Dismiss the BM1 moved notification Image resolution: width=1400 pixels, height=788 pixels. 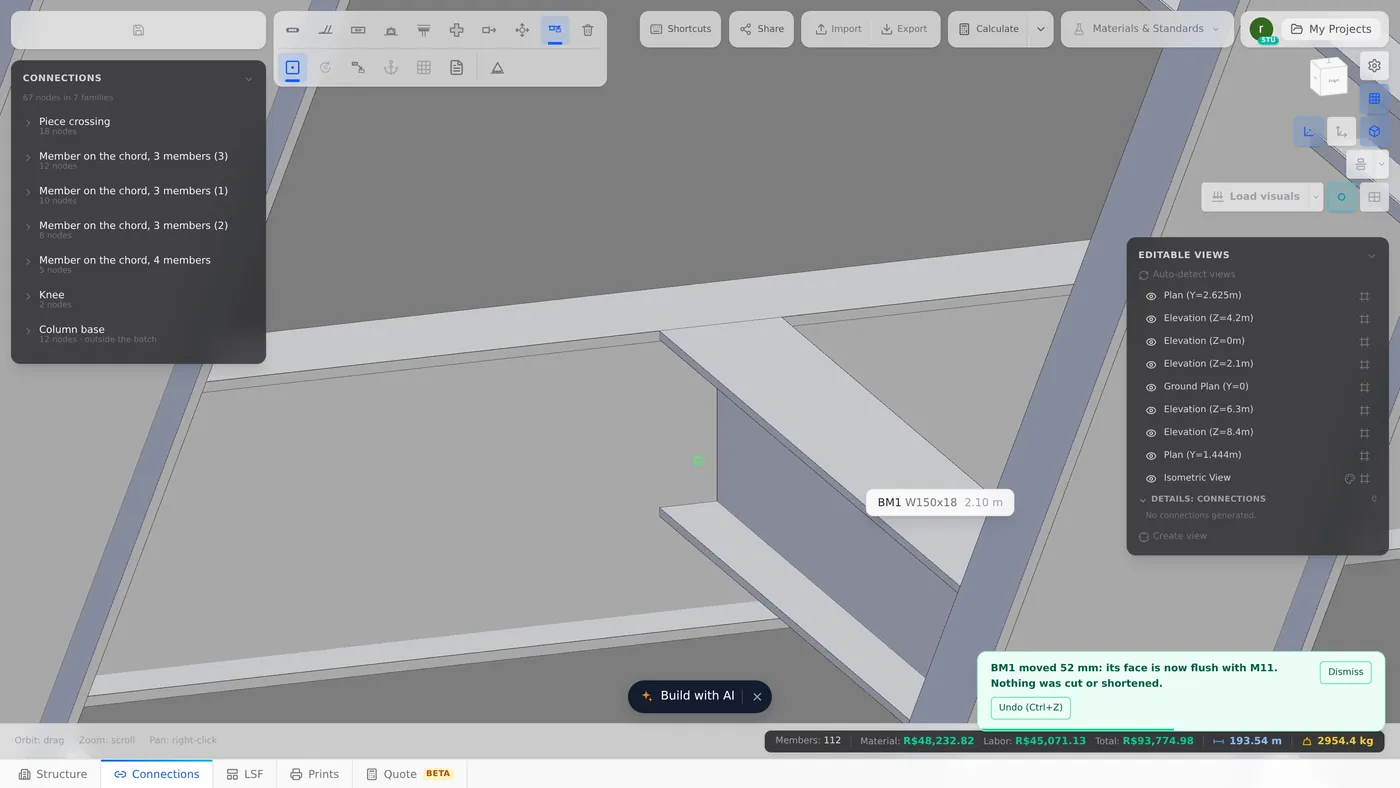click(x=1345, y=673)
